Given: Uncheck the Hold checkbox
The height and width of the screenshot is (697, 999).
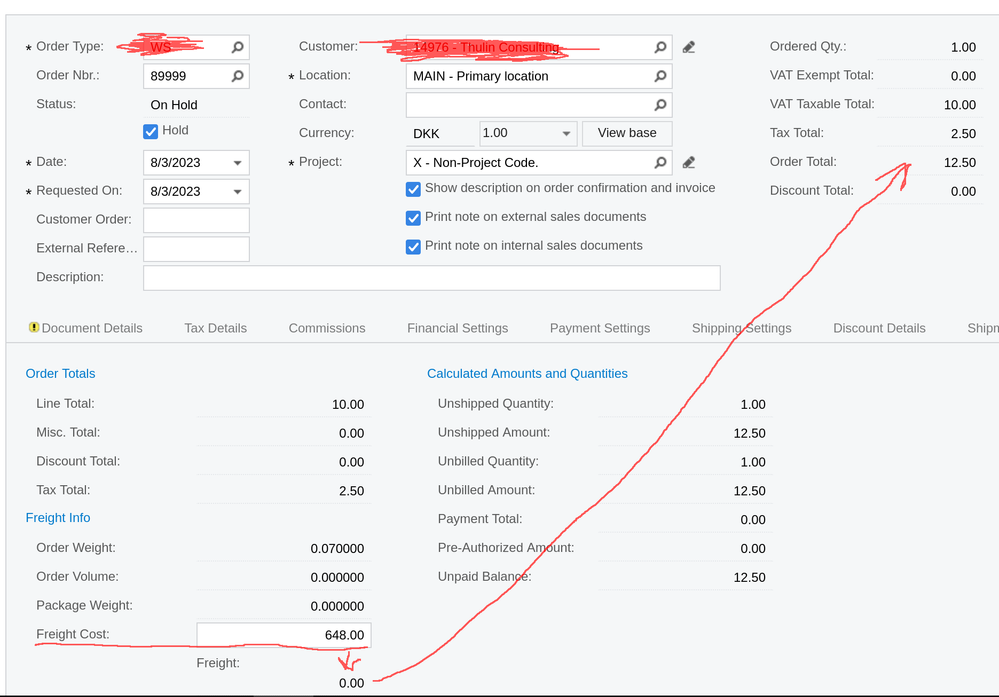Looking at the screenshot, I should pyautogui.click(x=150, y=131).
